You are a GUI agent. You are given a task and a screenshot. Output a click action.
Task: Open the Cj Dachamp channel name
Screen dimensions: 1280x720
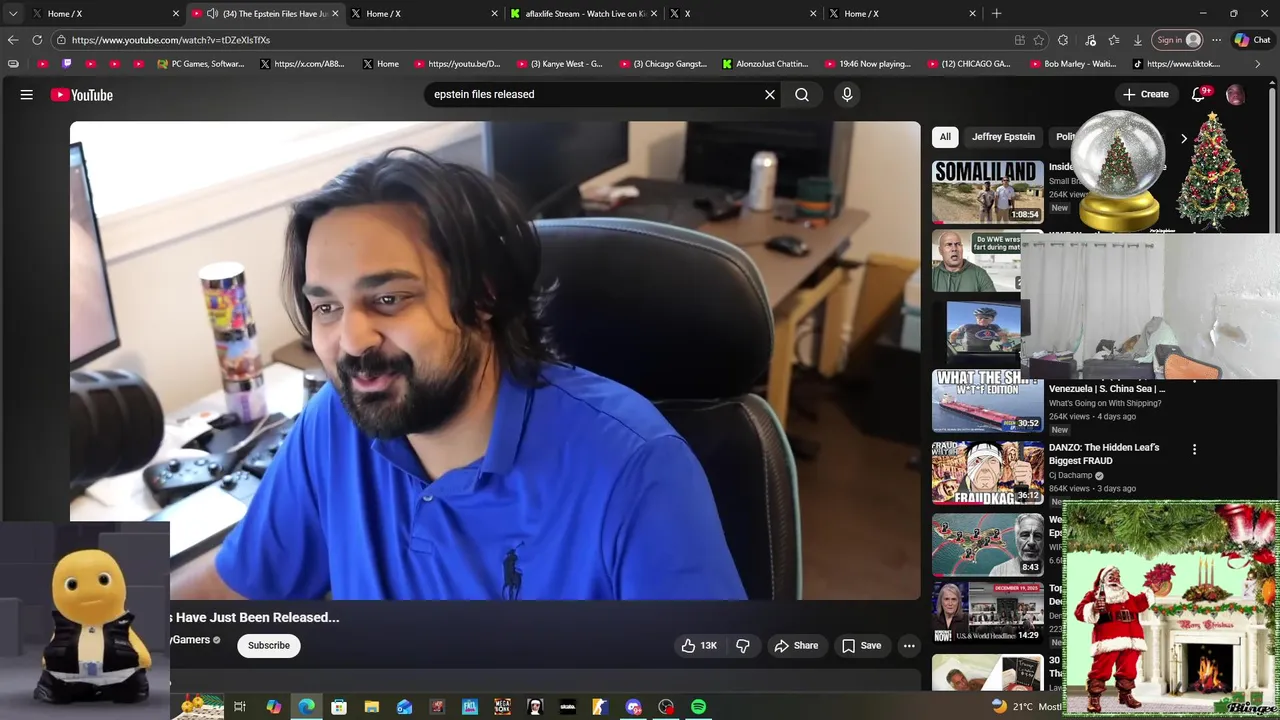click(x=1071, y=476)
